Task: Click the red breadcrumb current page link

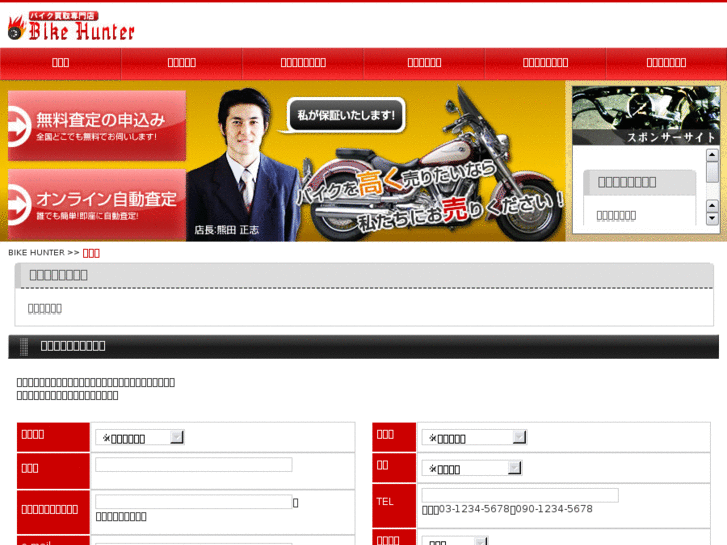Action: pos(91,253)
